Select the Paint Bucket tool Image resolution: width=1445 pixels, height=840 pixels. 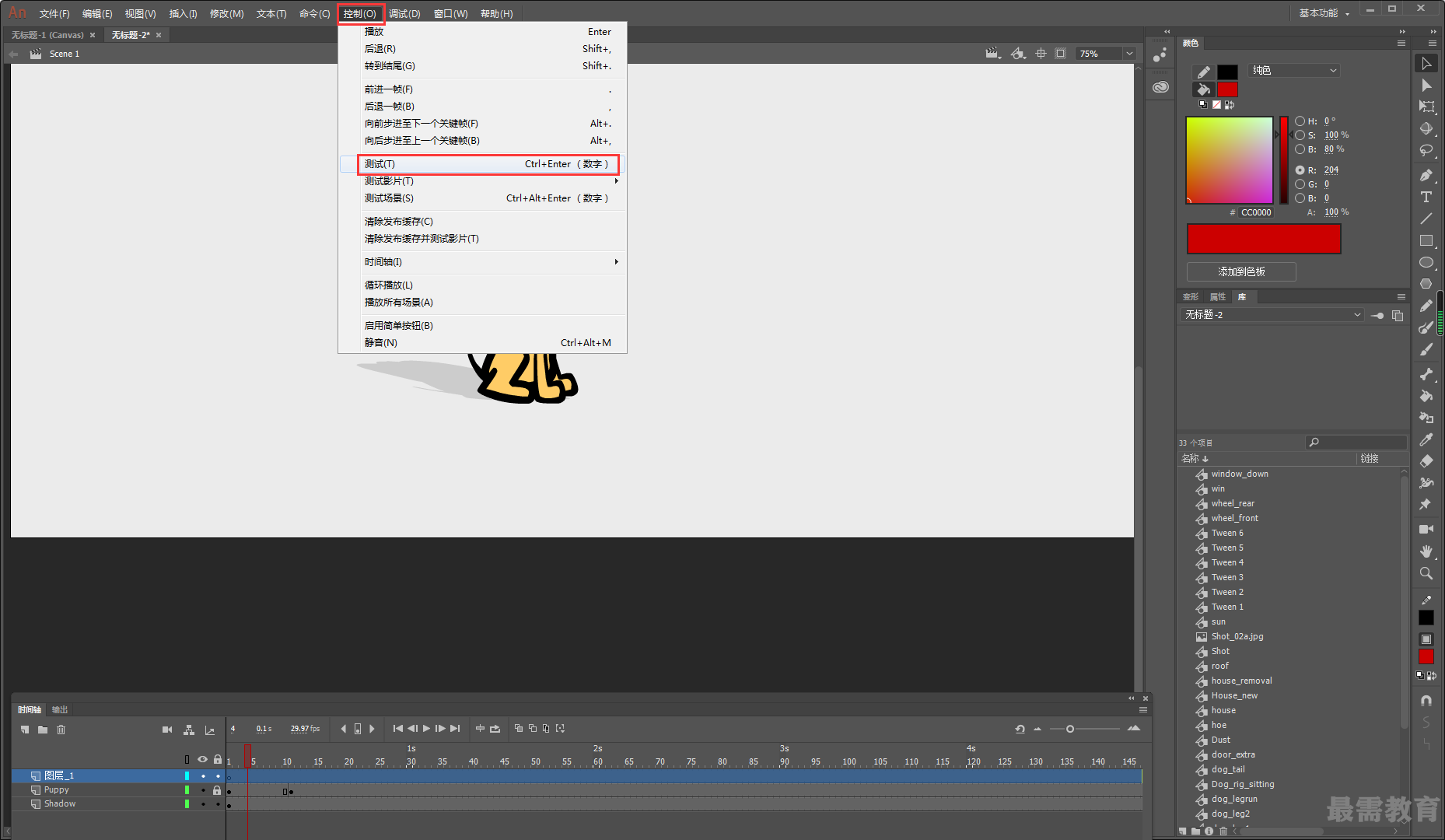point(1426,396)
